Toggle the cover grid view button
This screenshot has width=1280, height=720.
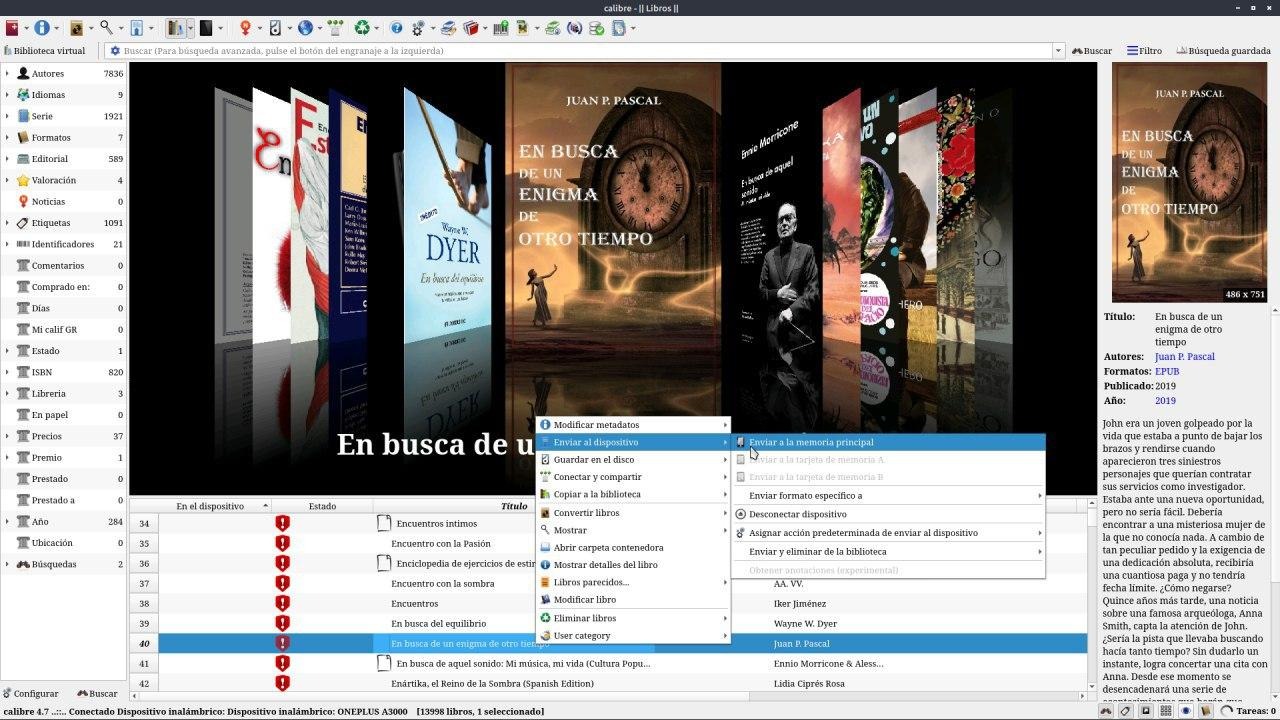(1165, 711)
